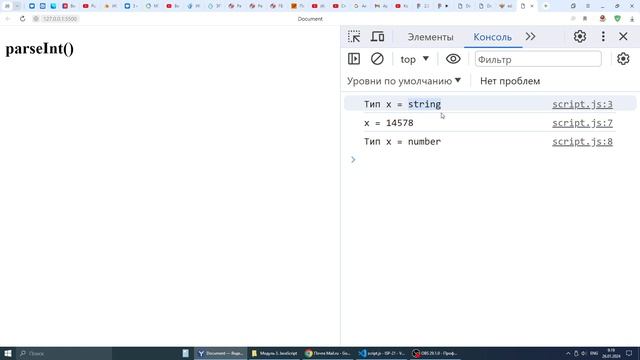Switch to the Элементы tab
This screenshot has height=360, width=640.
point(430,37)
